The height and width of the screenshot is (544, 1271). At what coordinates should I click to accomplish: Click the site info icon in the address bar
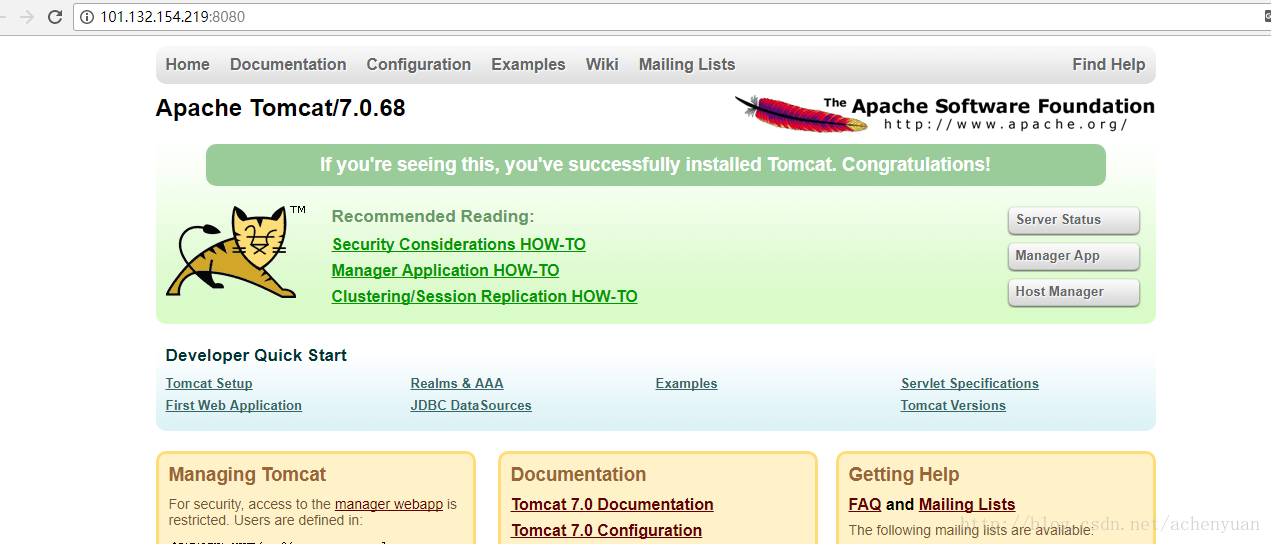pos(87,17)
